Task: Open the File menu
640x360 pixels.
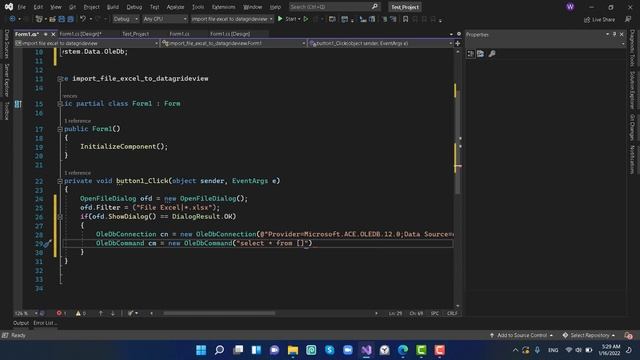Action: (21, 7)
